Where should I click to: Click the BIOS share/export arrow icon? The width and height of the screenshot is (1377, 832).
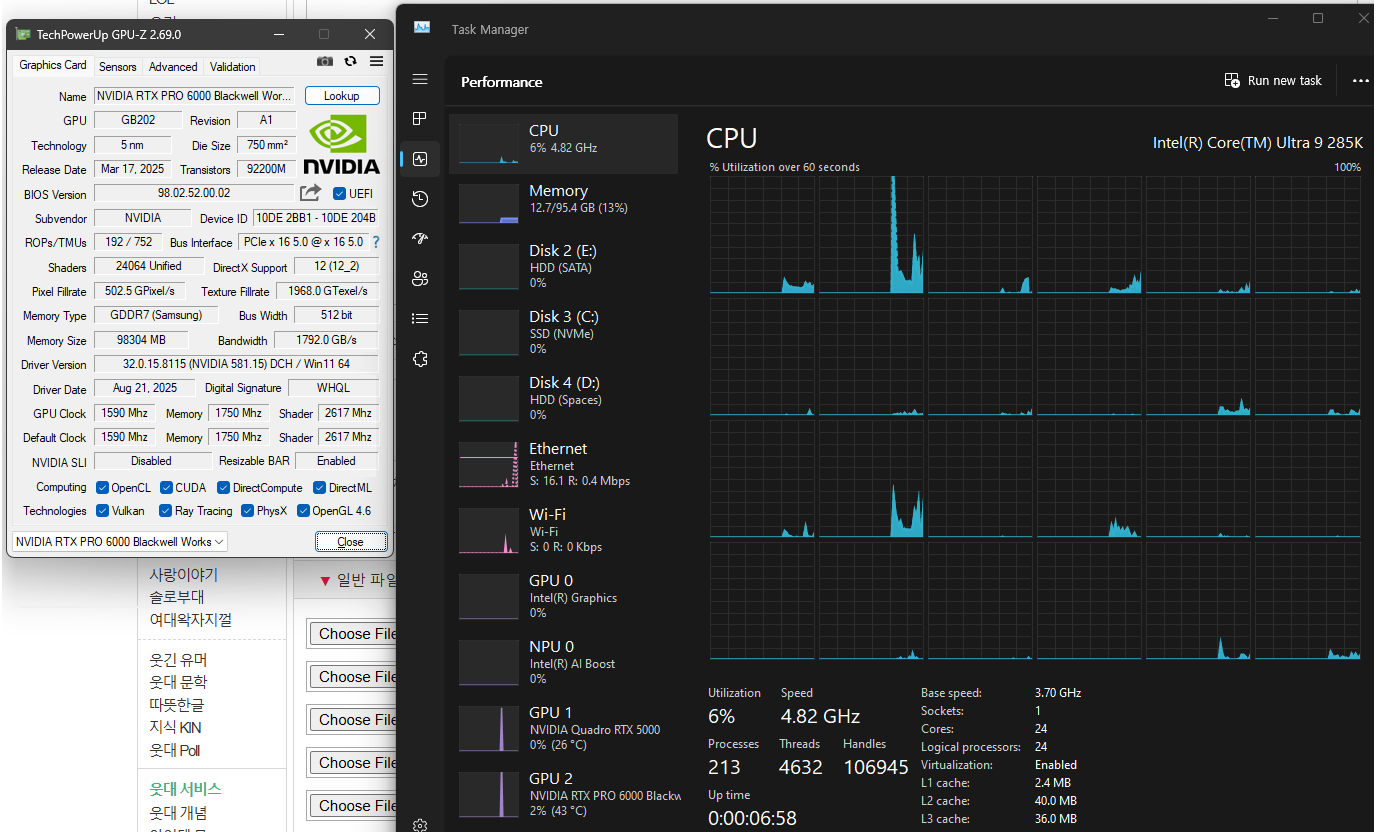(311, 193)
